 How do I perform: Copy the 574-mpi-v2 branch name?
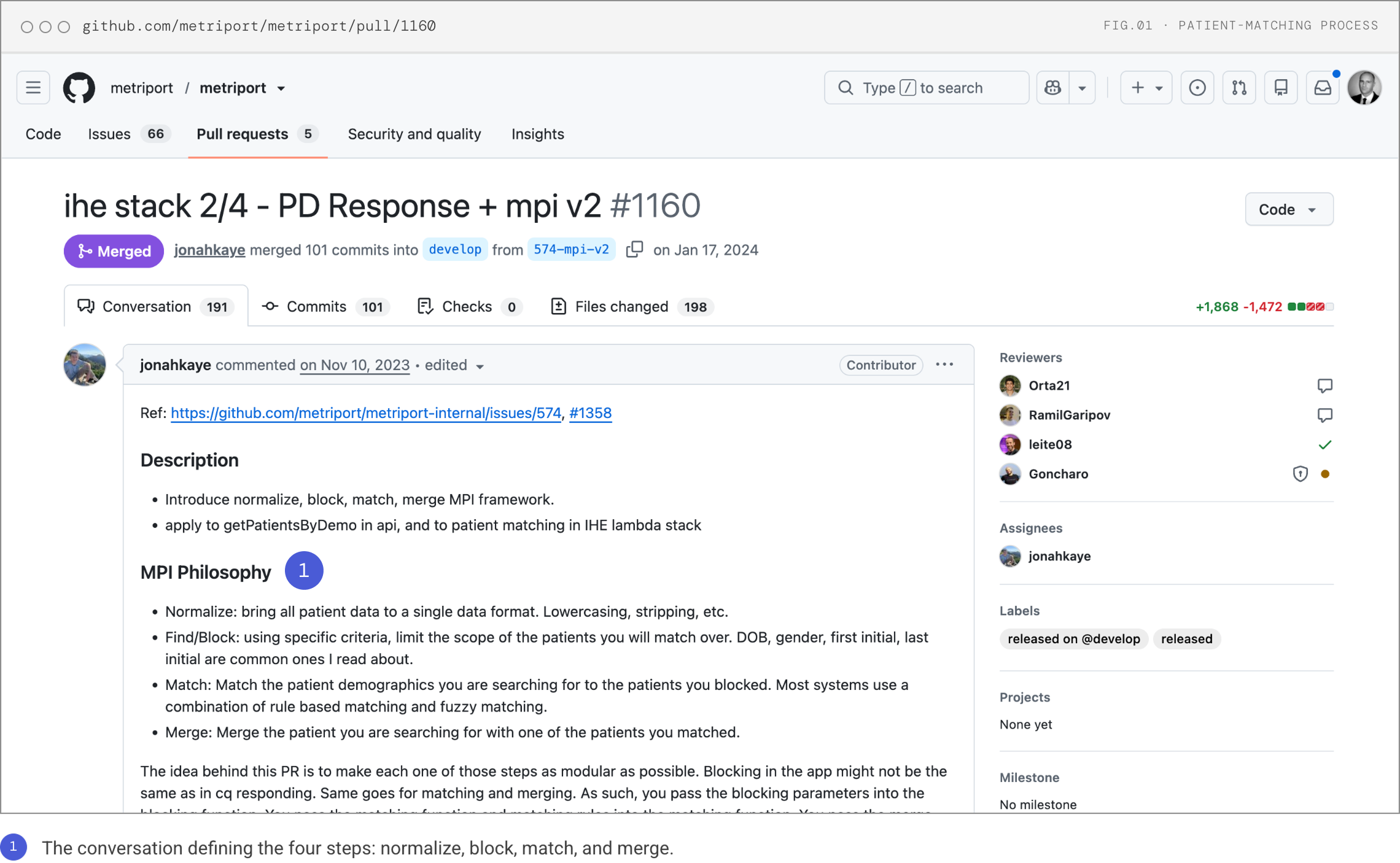[x=634, y=249]
